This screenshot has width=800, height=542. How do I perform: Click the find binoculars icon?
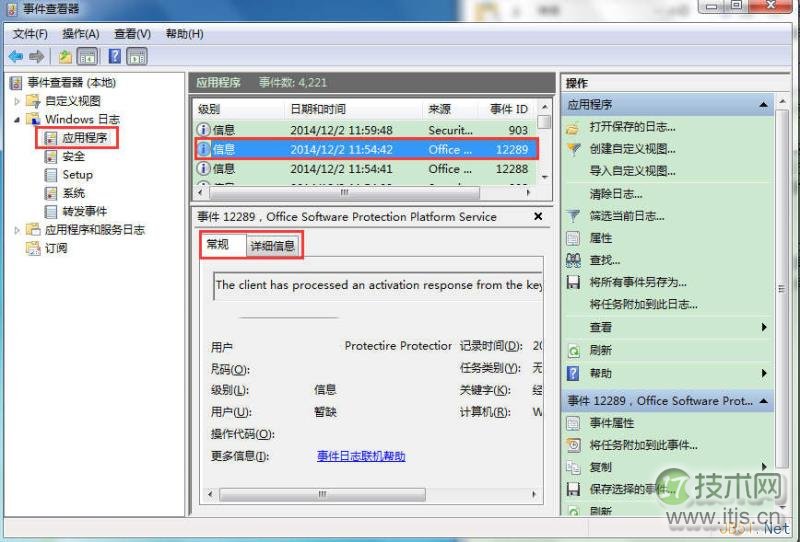pyautogui.click(x=573, y=260)
